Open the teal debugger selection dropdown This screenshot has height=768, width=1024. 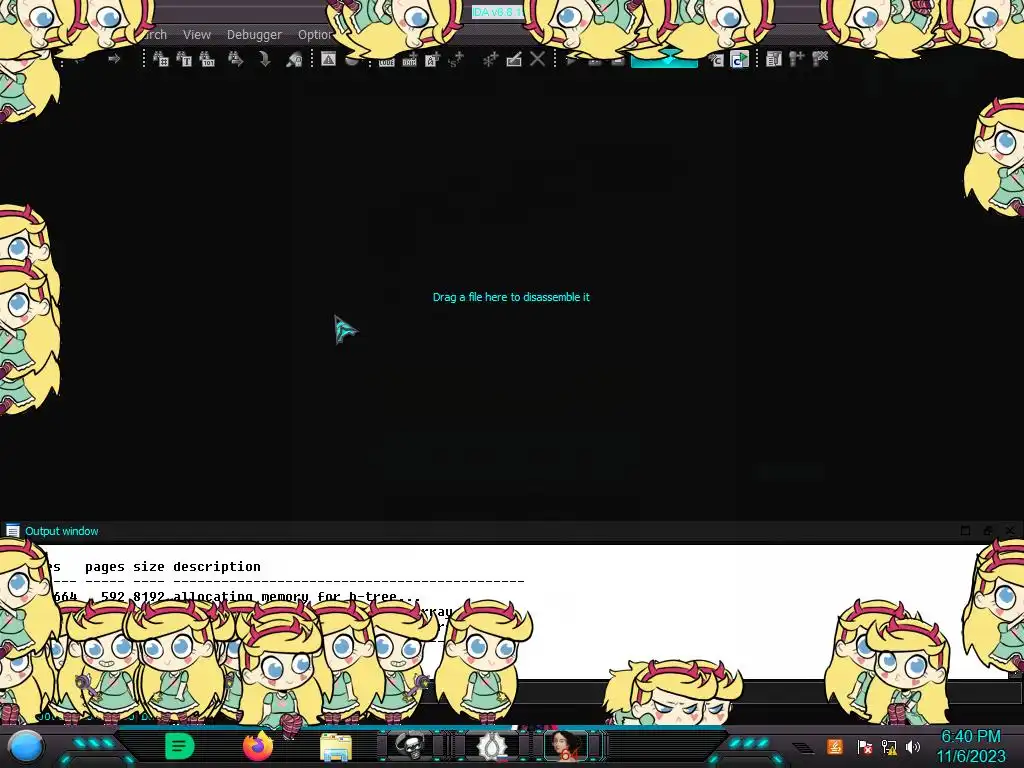[x=664, y=60]
